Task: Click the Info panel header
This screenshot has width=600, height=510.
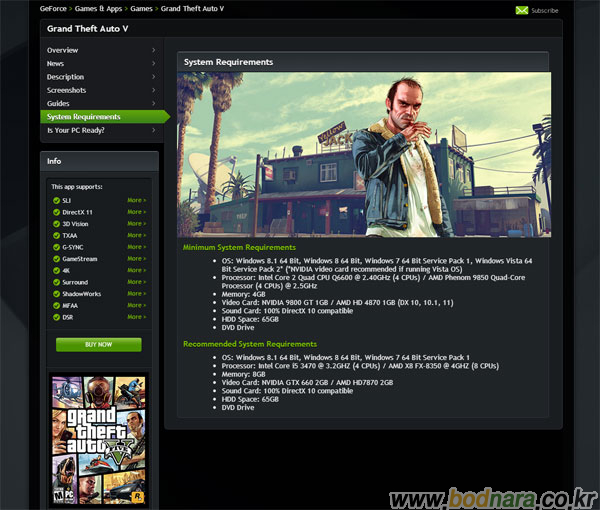Action: (x=99, y=161)
